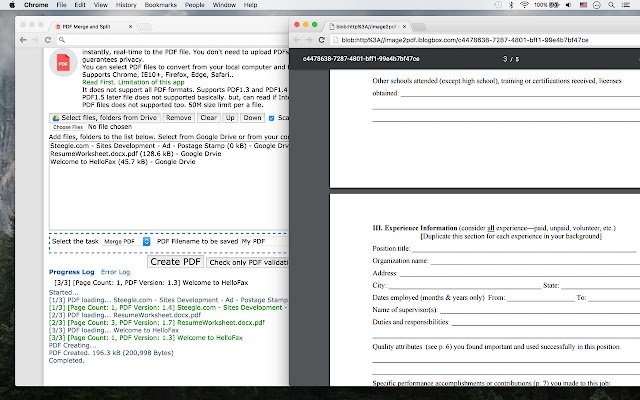Switch to the Error Log tab

(x=116, y=272)
